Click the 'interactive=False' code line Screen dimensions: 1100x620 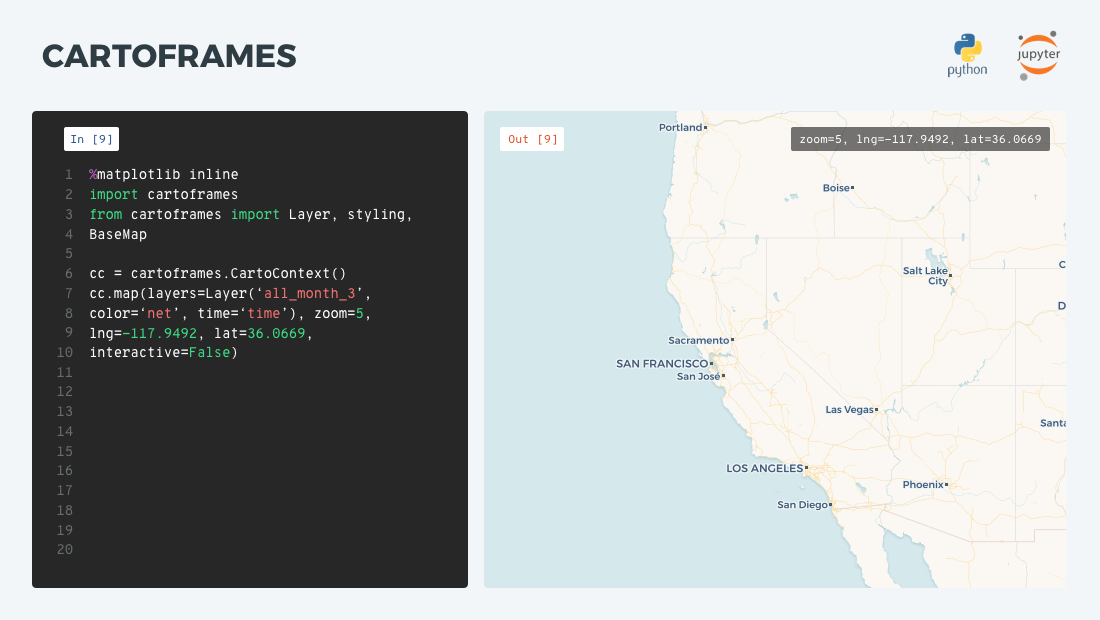click(163, 352)
